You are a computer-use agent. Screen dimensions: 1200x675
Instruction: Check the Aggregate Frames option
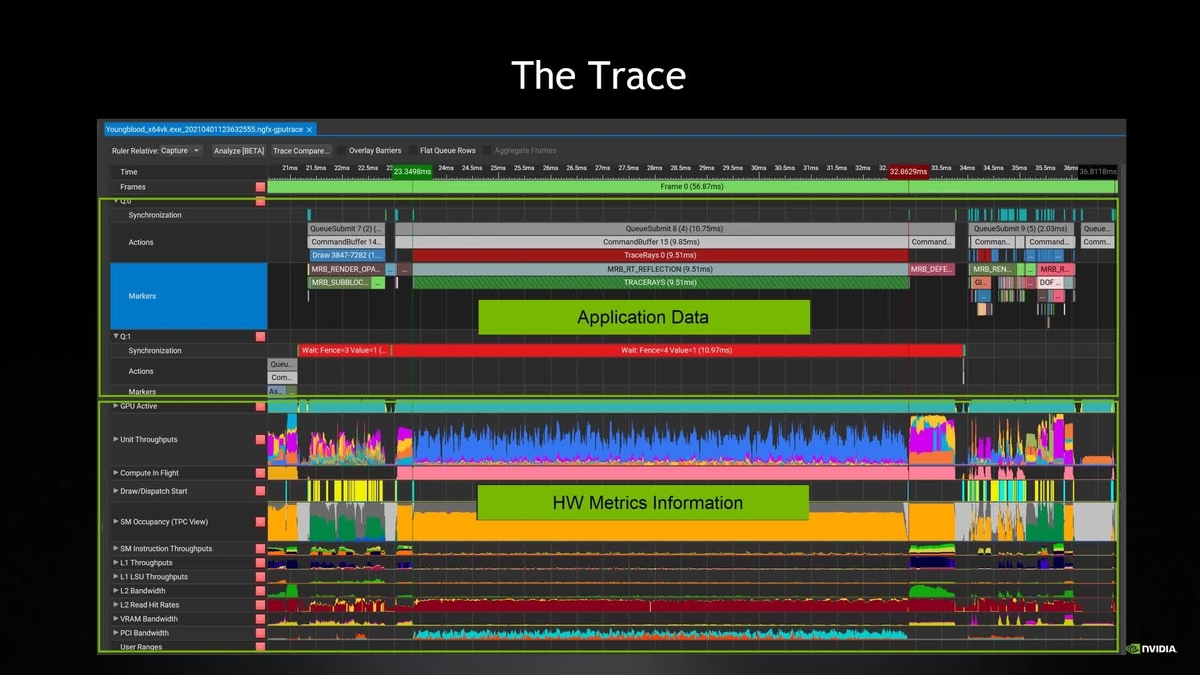pyautogui.click(x=487, y=151)
